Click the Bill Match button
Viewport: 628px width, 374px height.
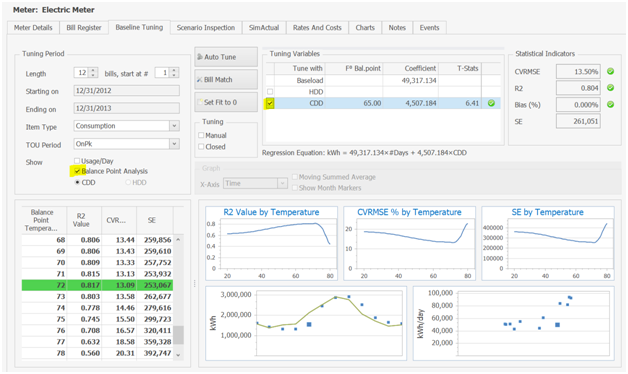(226, 80)
